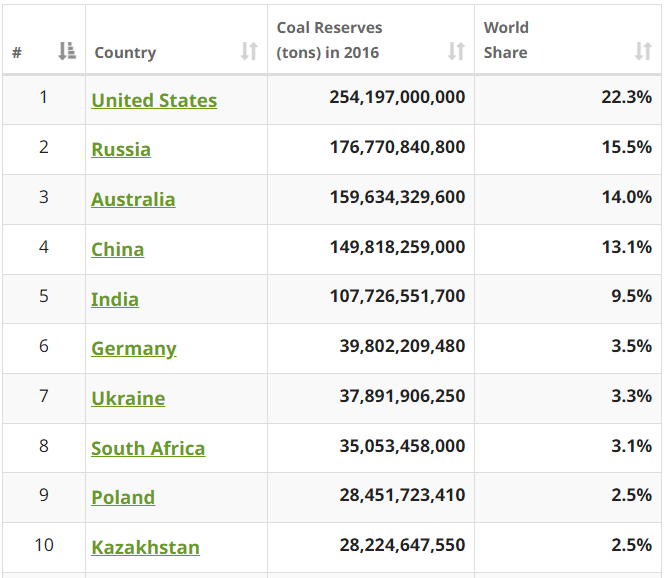This screenshot has height=578, width=664.
Task: Select the Ukraine country link
Action: point(128,398)
